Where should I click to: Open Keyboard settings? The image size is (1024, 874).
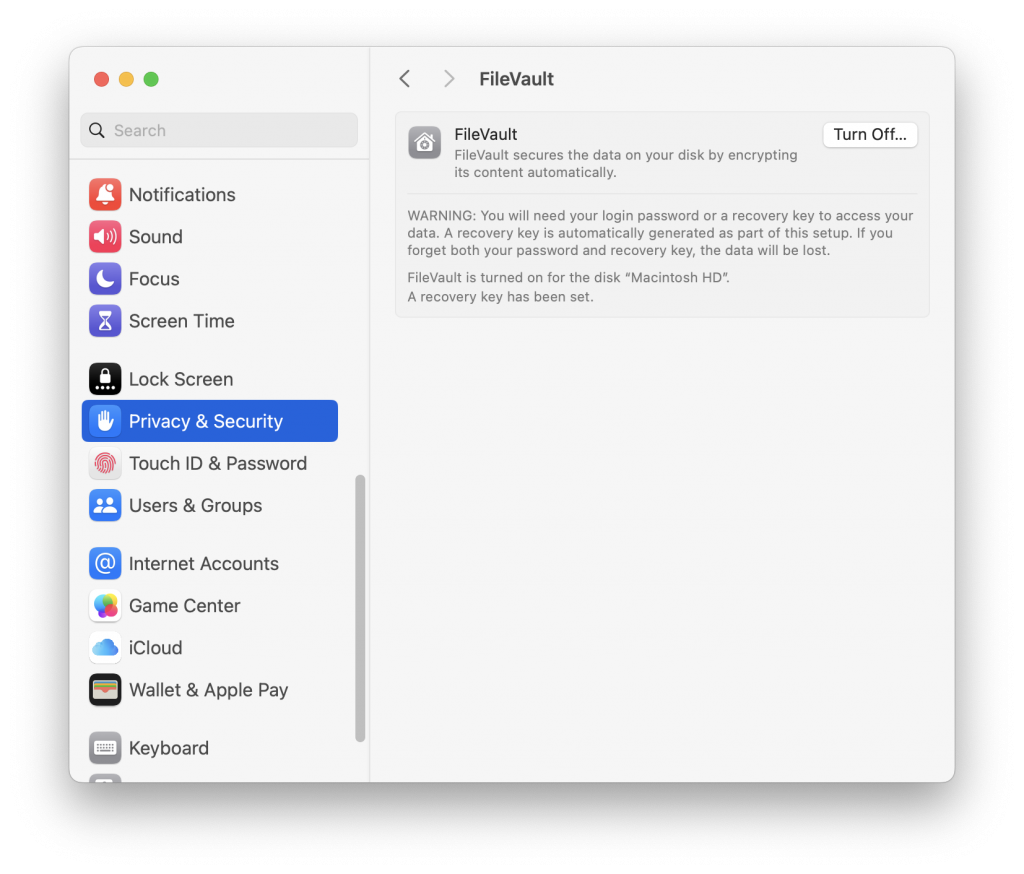(x=168, y=748)
